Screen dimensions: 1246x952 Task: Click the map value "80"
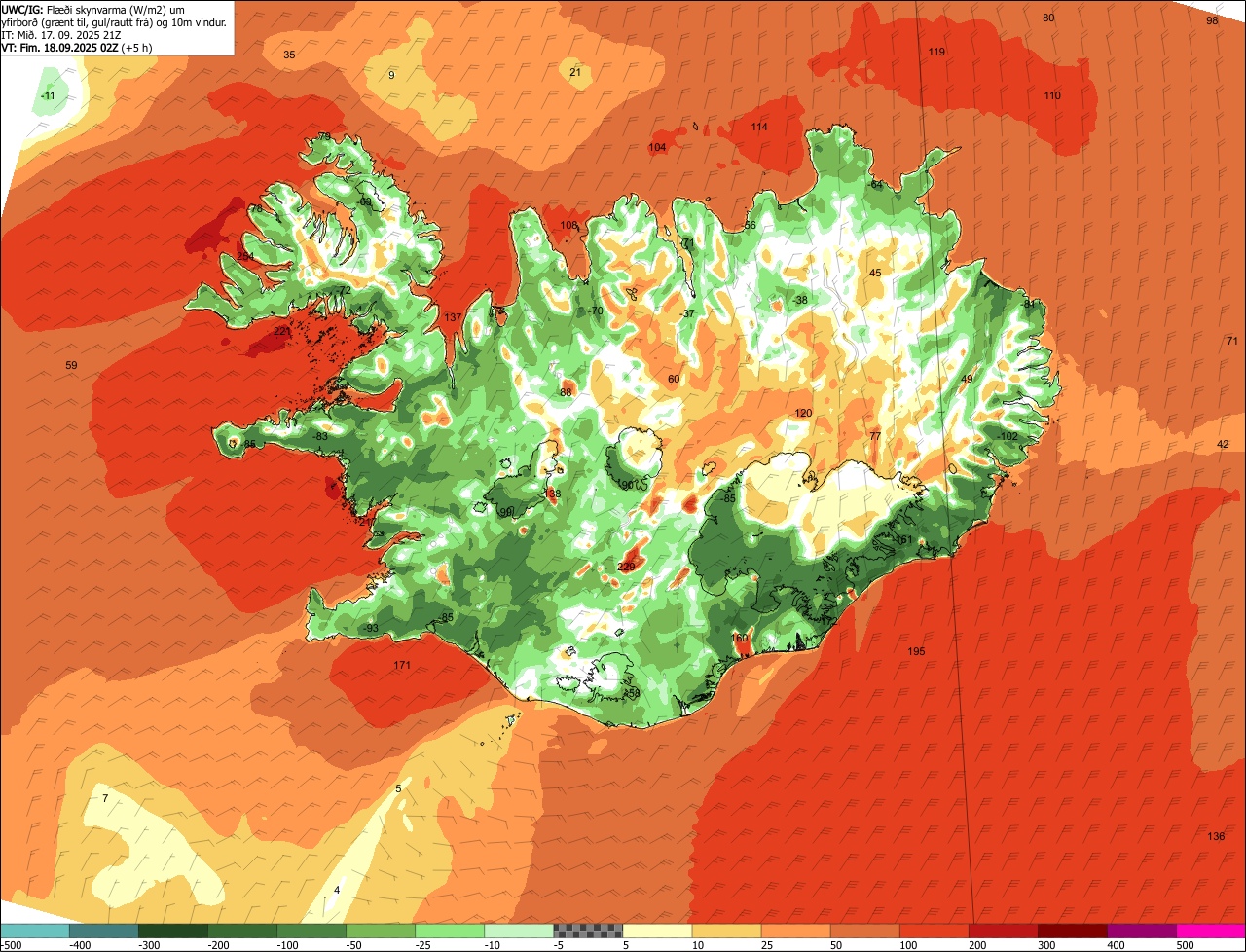click(x=1048, y=18)
